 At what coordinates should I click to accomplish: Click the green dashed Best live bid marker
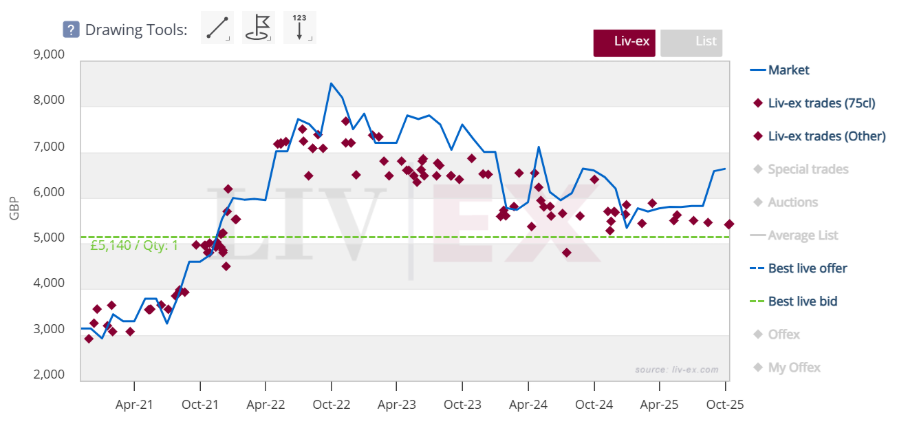[756, 301]
